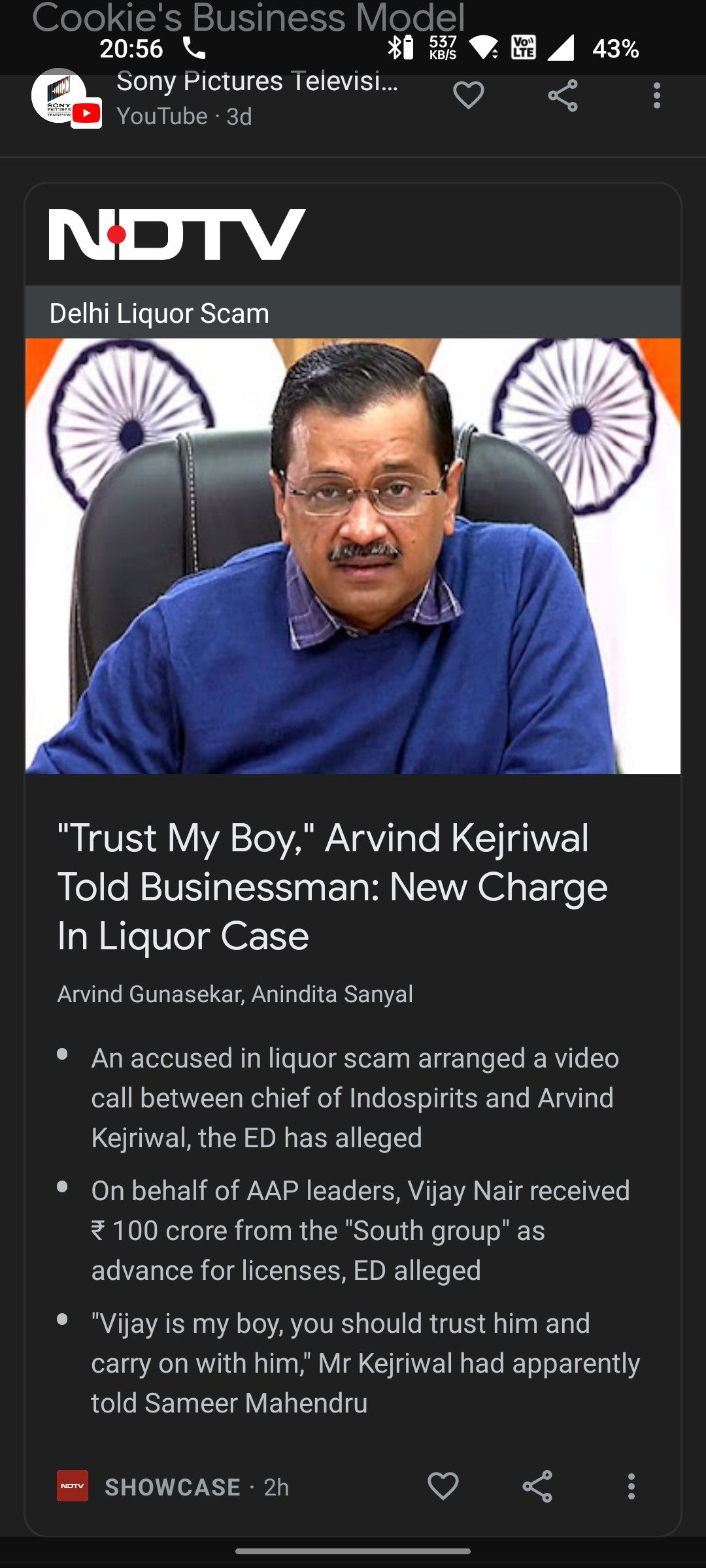Share the Sony Pictures Television story
The width and height of the screenshot is (706, 1568).
tap(563, 96)
